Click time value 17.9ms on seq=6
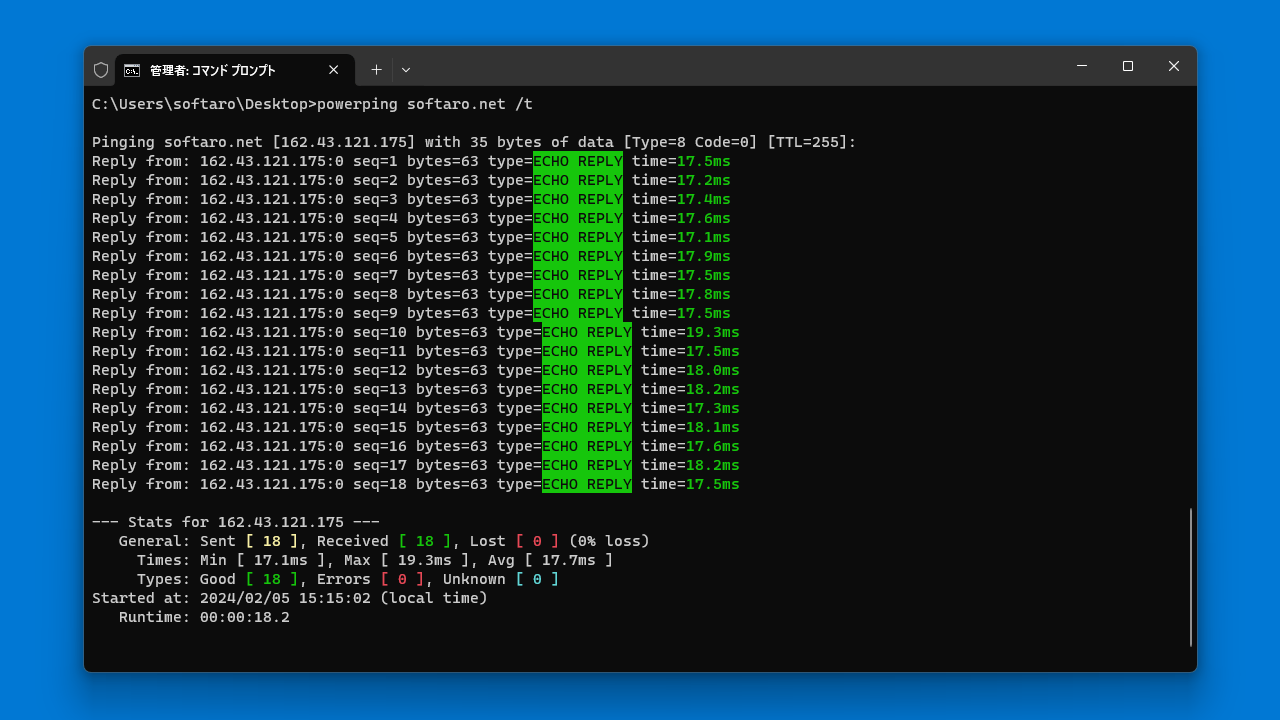1280x720 pixels. coord(704,256)
